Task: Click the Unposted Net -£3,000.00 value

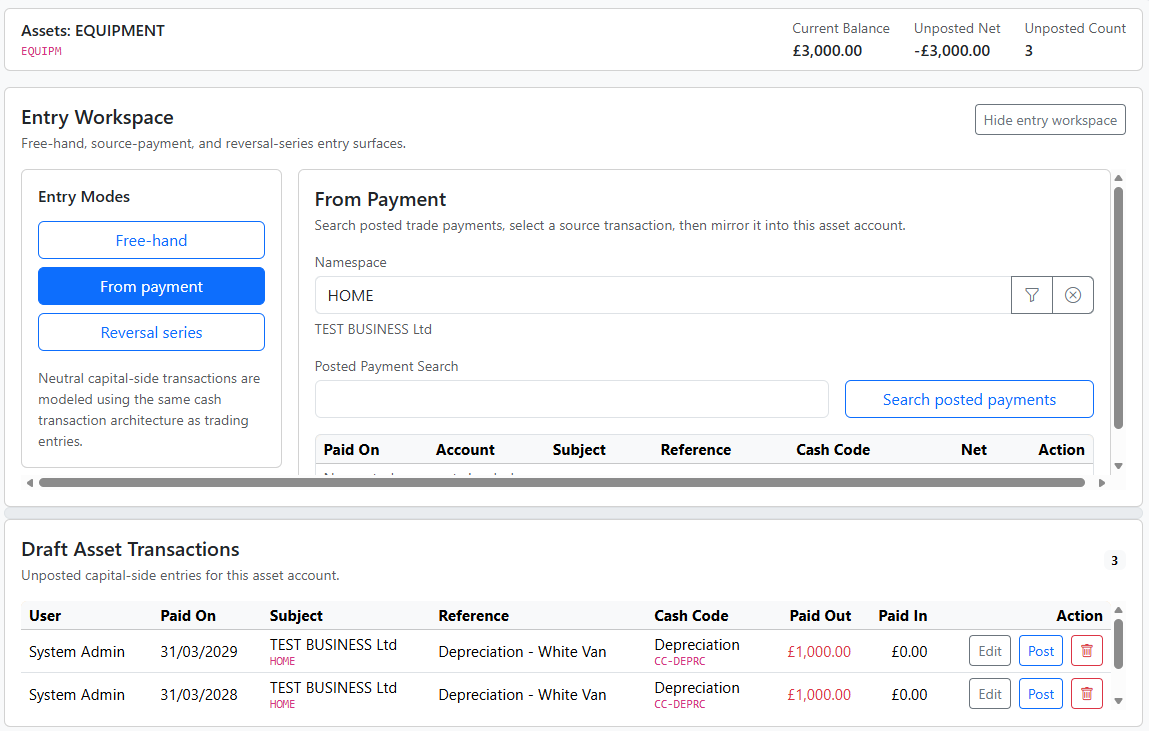Action: coord(952,51)
